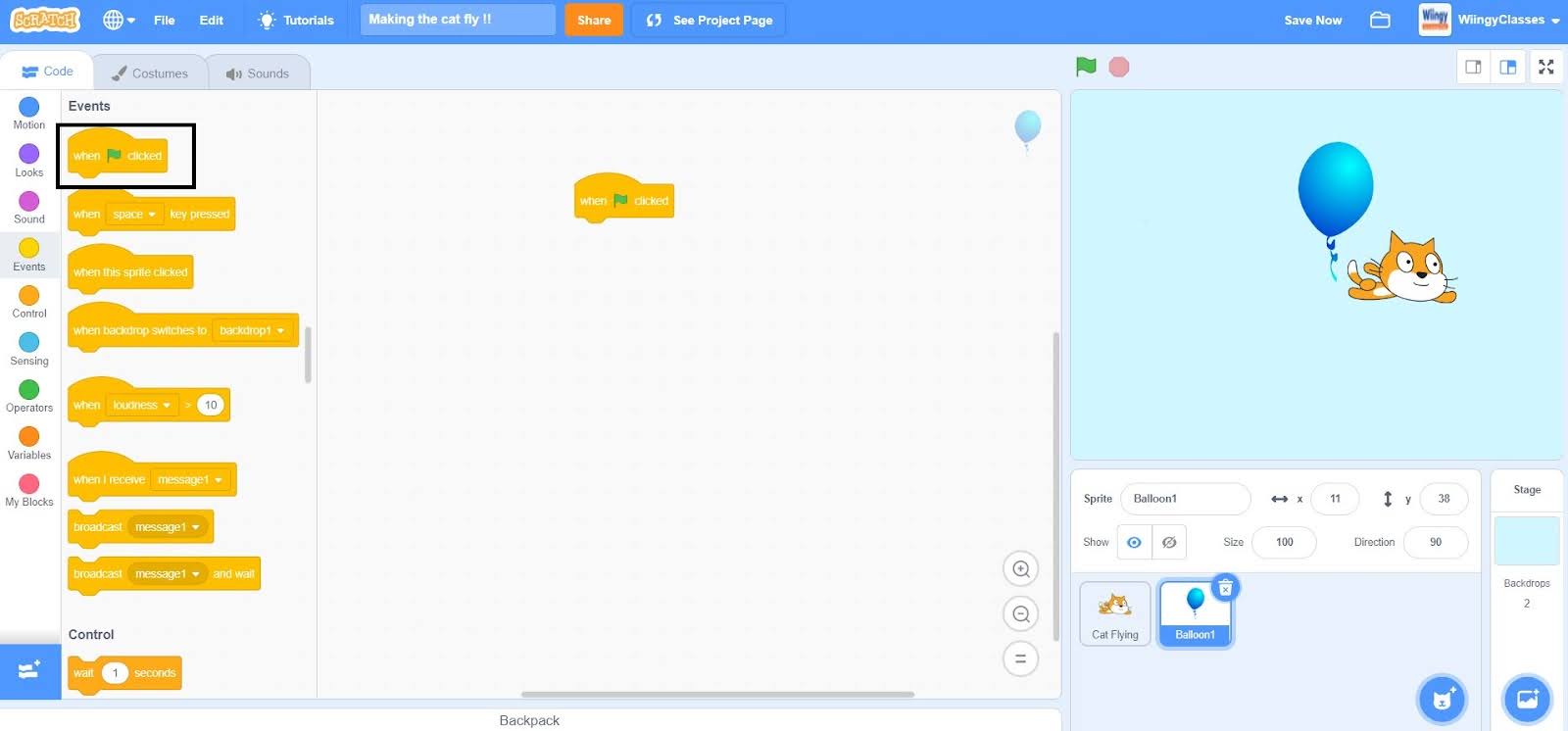The height and width of the screenshot is (731, 1568).
Task: Click 'when flag clicked' palette block
Action: click(x=118, y=155)
